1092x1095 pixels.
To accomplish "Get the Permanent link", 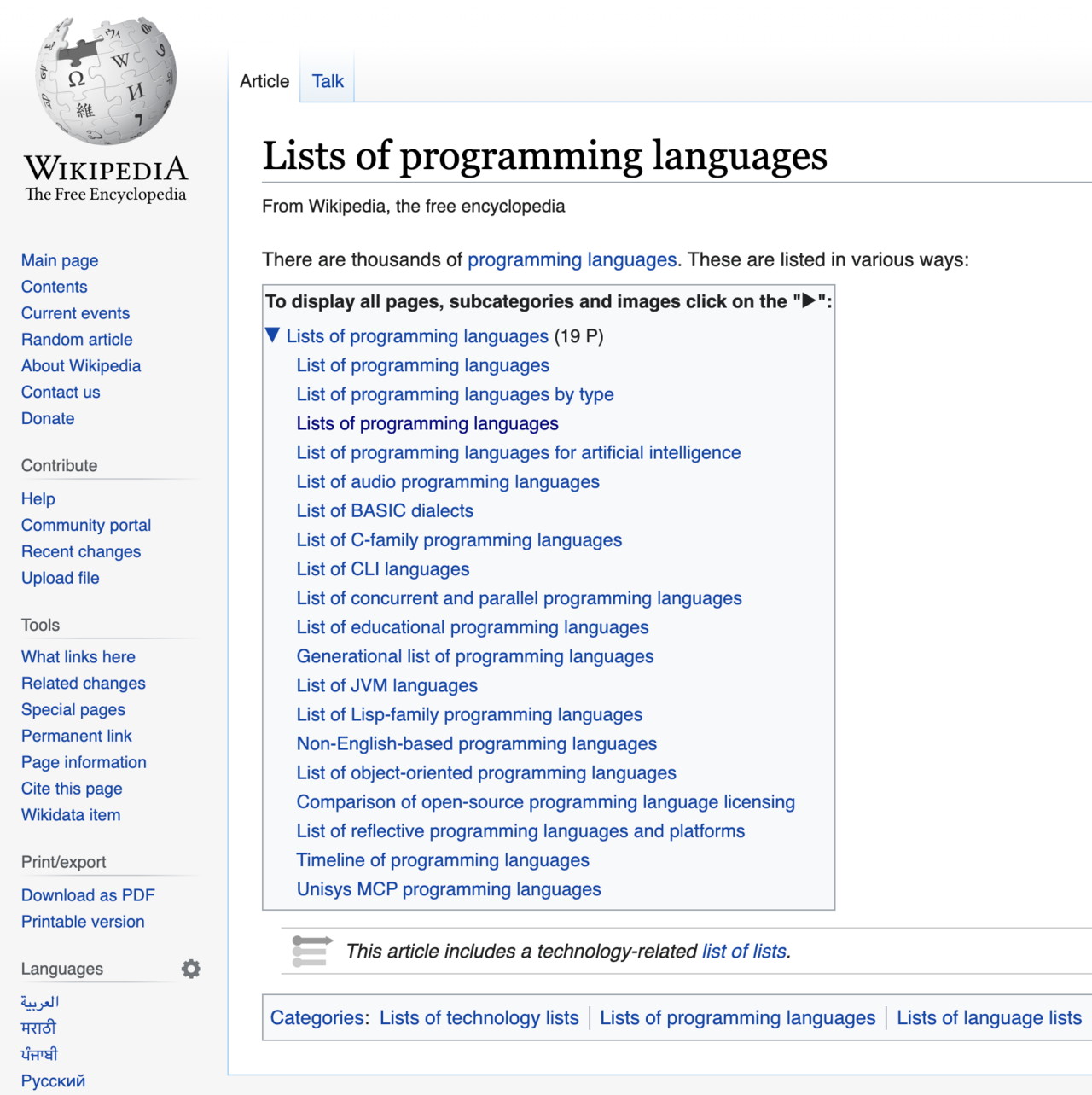I will 77,737.
